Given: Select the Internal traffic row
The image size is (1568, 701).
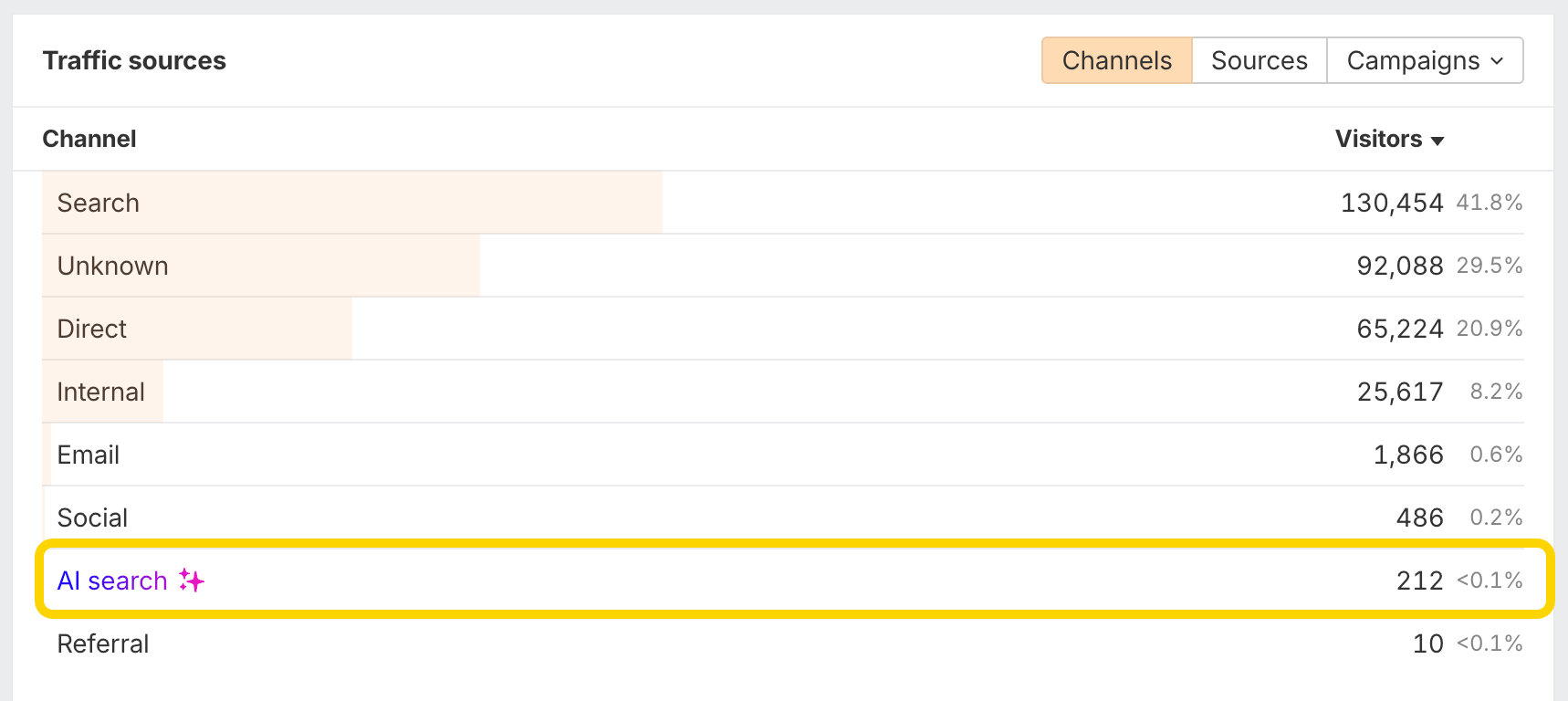Looking at the screenshot, I should pyautogui.click(x=101, y=392).
